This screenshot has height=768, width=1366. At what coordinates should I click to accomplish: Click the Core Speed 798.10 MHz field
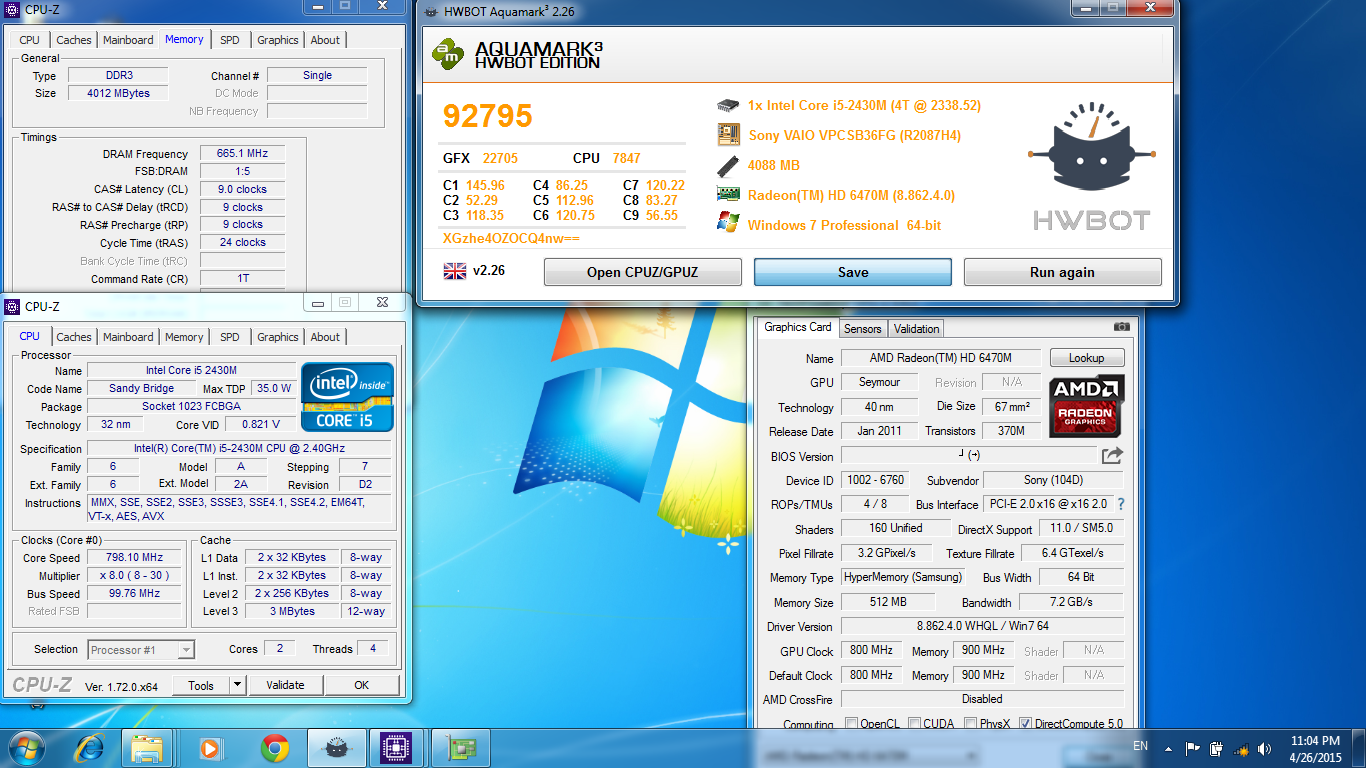tap(135, 557)
